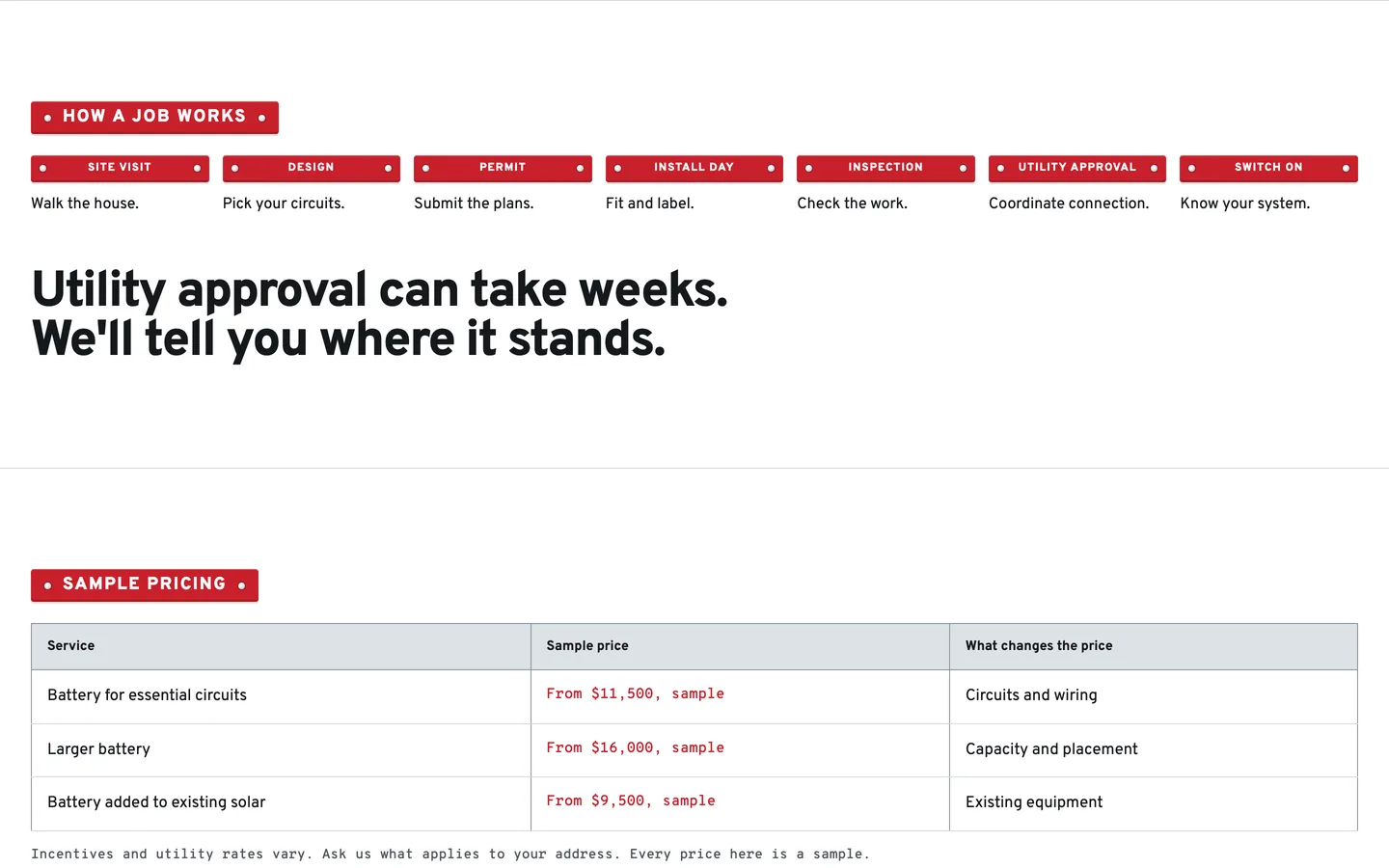Click the Sample price column header
Viewport: 1389px width, 868px height.
coord(740,646)
